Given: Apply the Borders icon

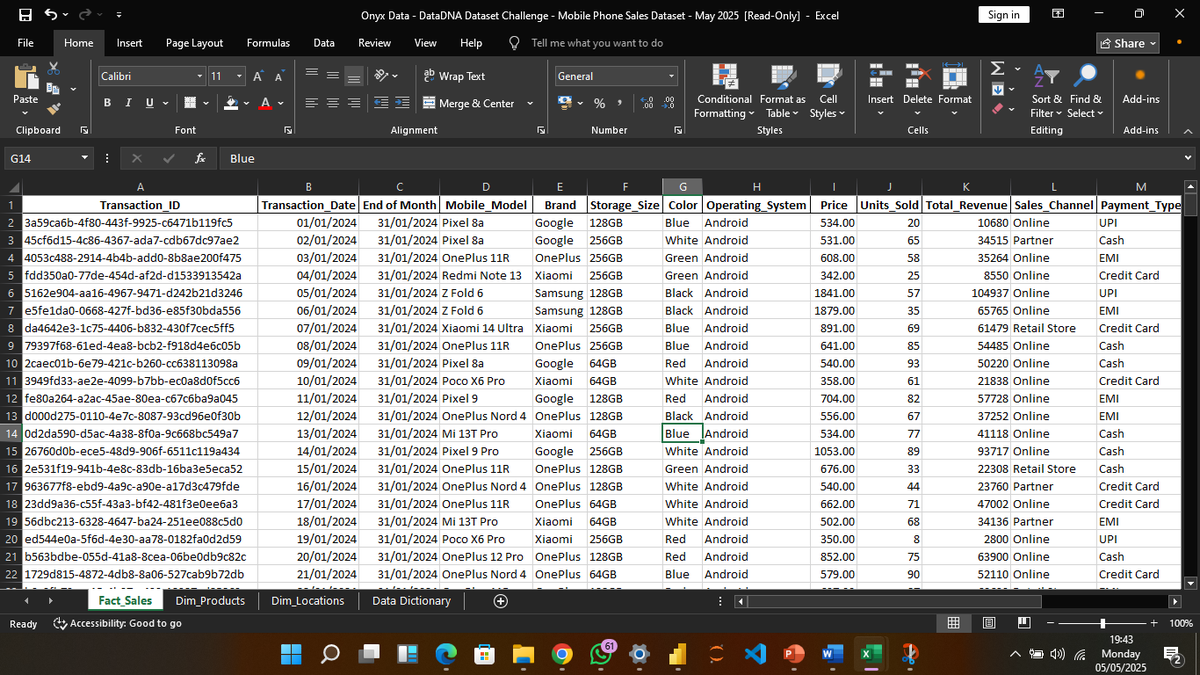Looking at the screenshot, I should click(188, 103).
